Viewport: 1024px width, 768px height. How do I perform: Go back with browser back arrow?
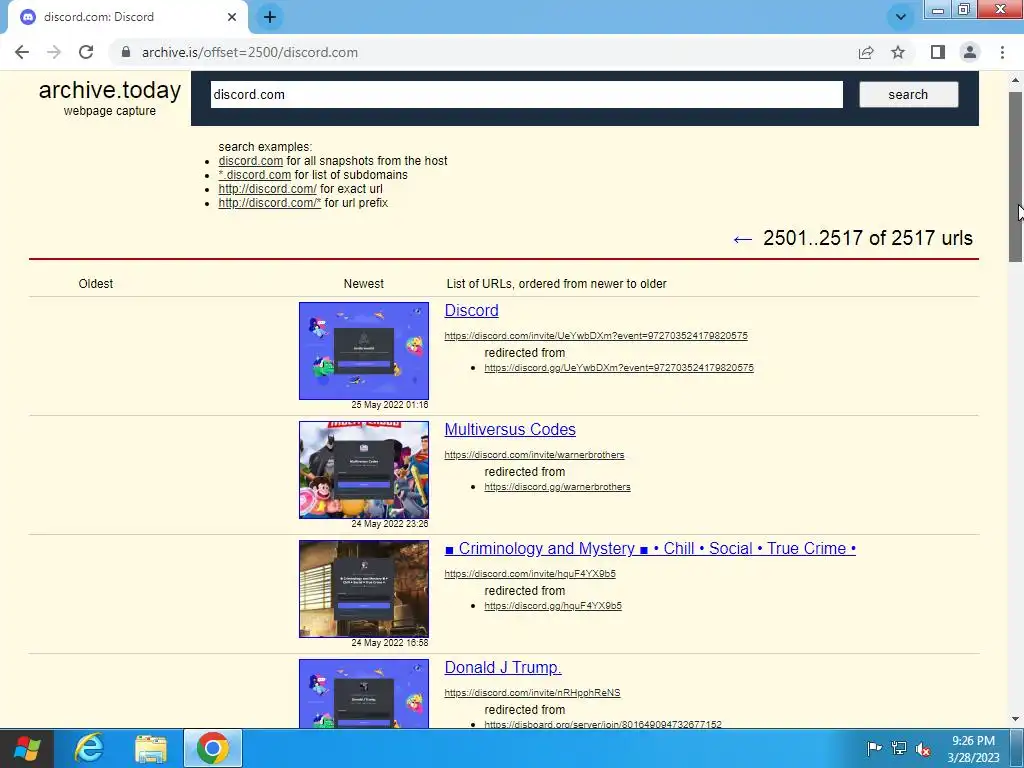tap(22, 52)
